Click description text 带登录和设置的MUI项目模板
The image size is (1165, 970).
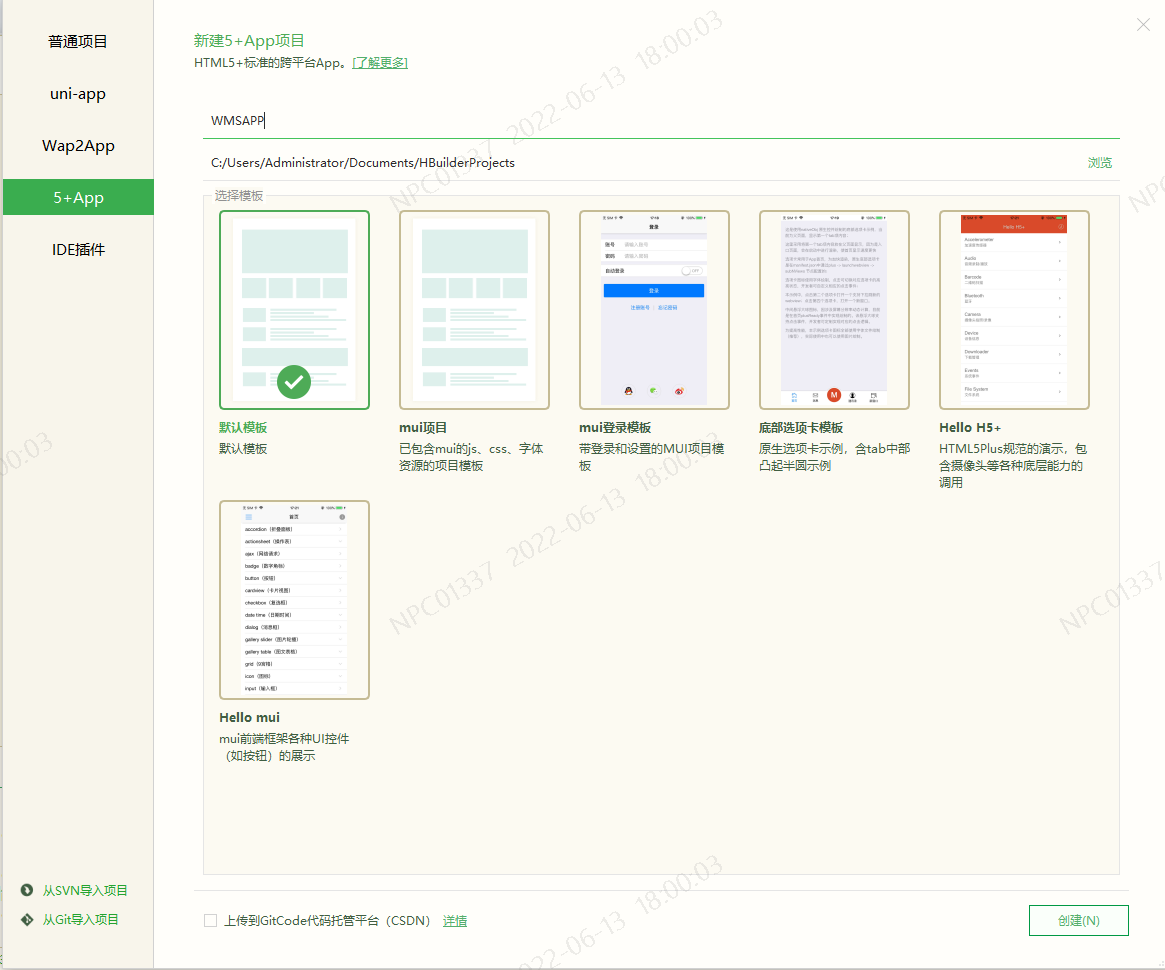pos(652,457)
